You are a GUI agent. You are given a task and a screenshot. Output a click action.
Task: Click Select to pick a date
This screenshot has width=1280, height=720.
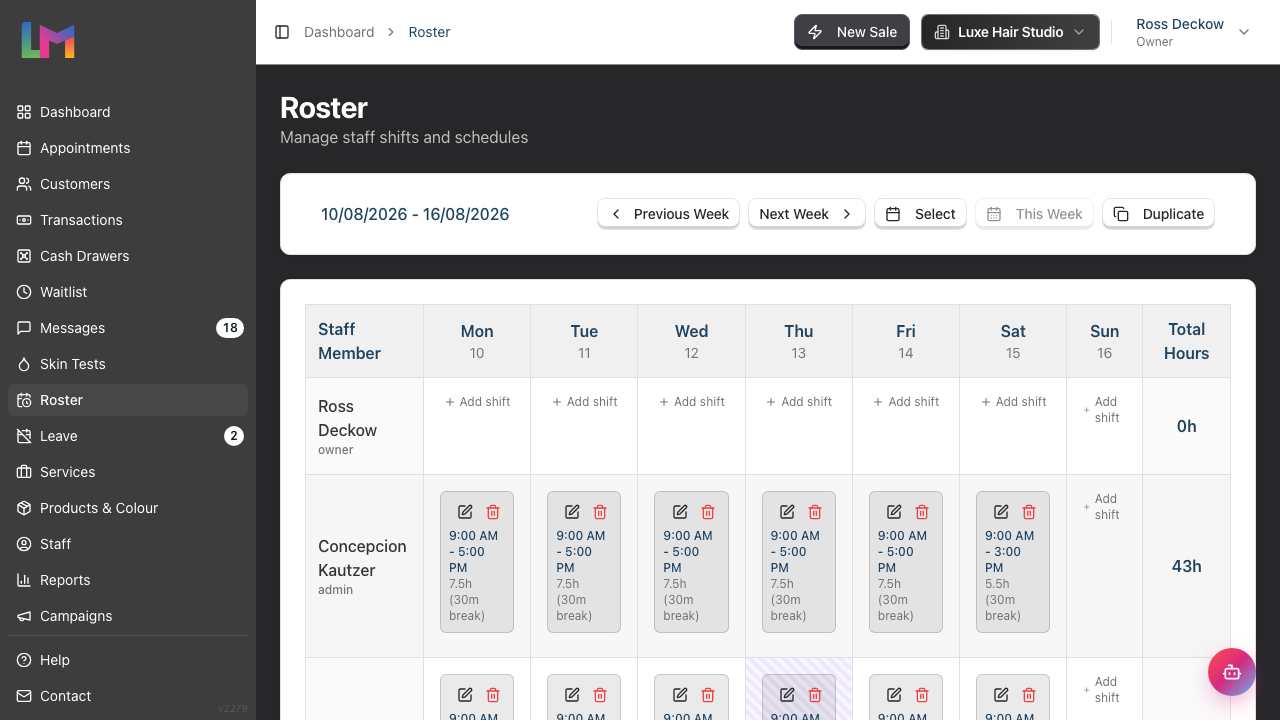920,214
